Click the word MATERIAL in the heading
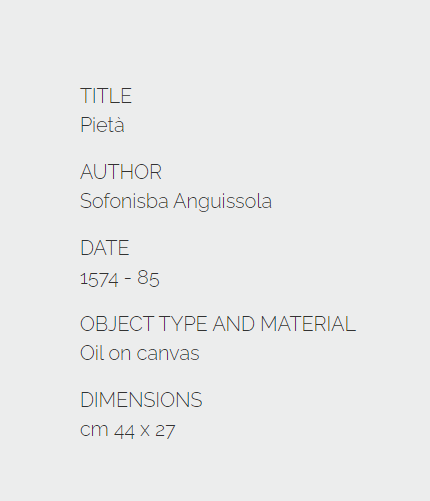 (308, 324)
